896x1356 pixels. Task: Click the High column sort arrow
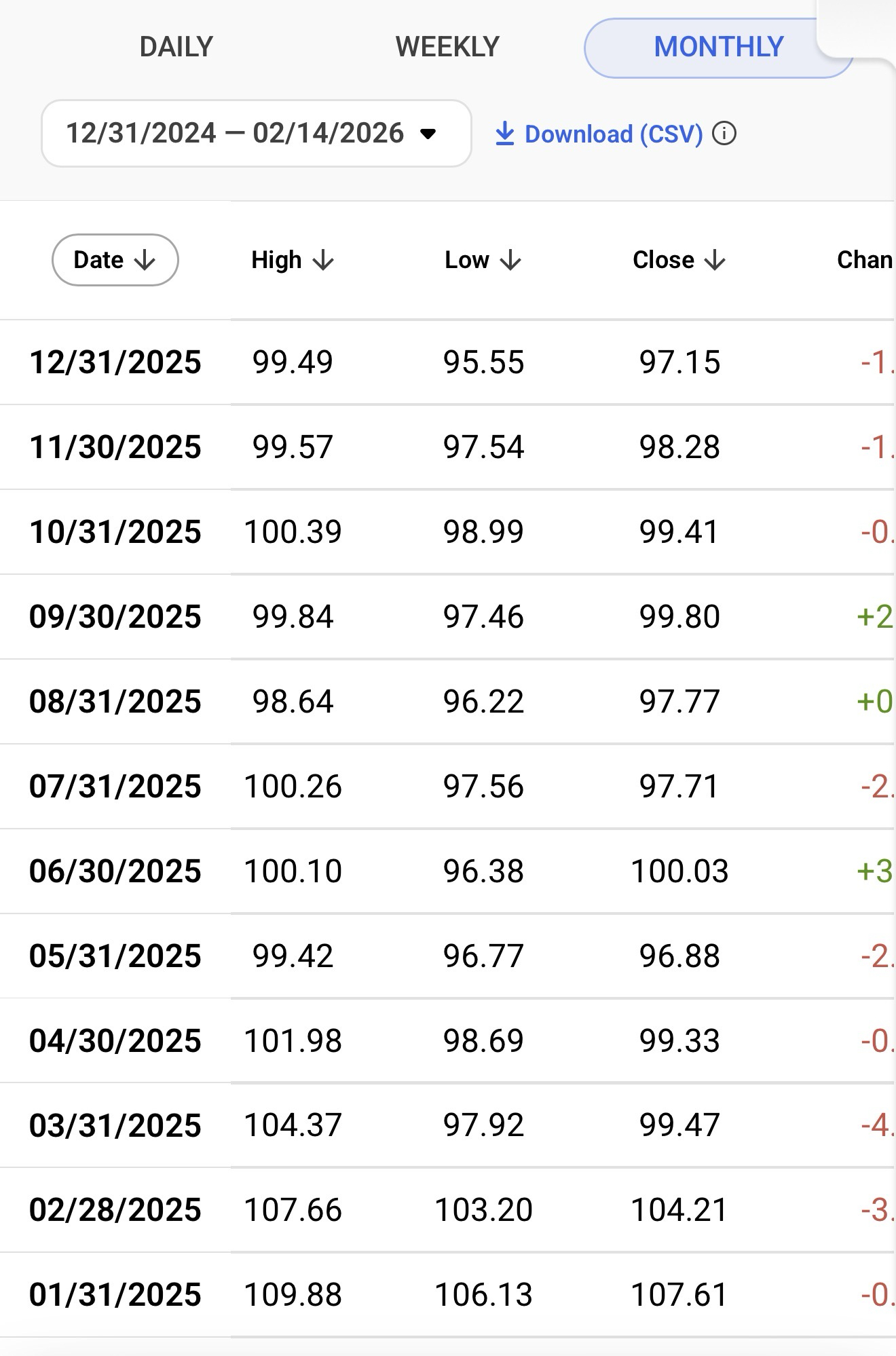(324, 260)
